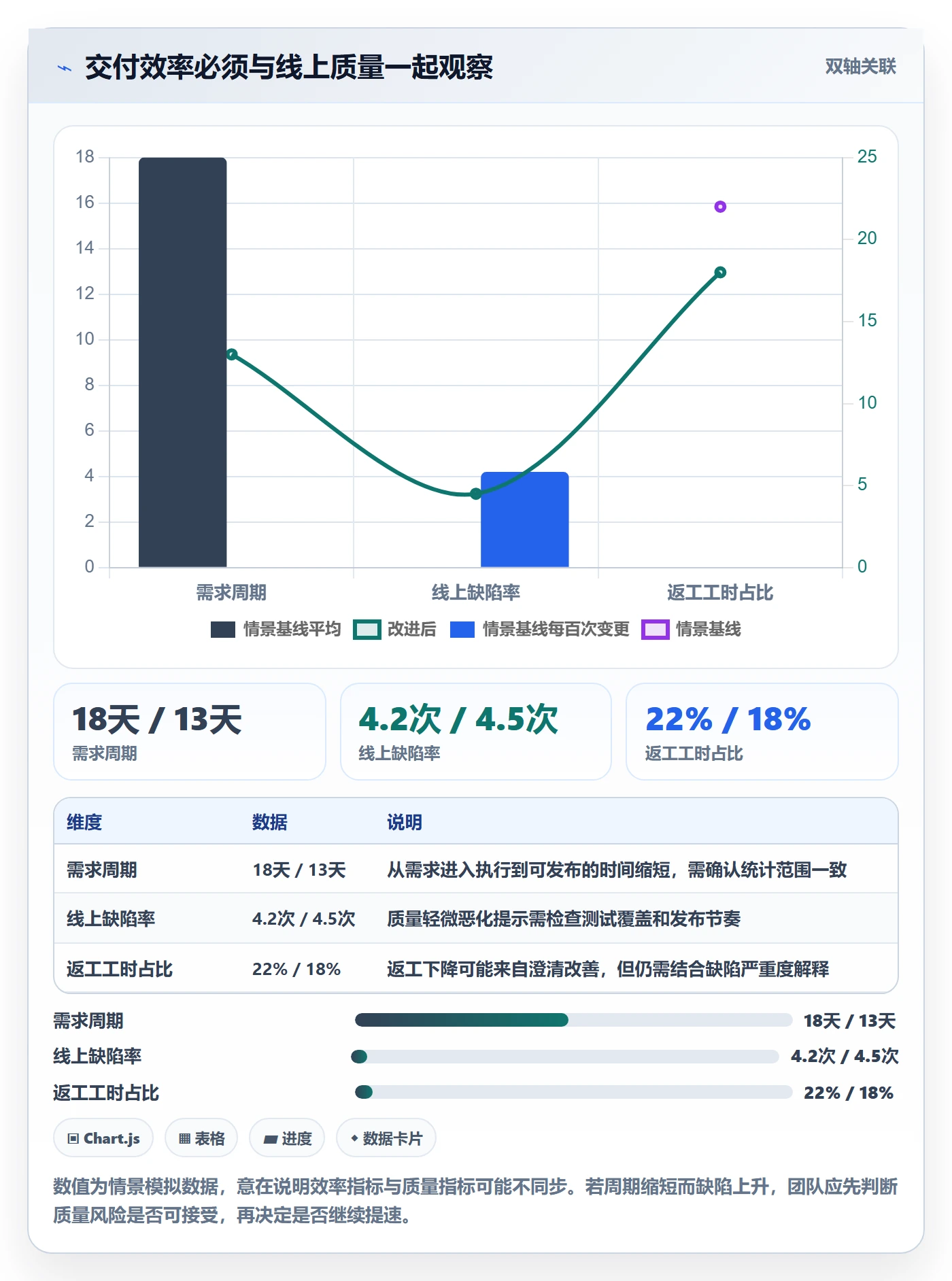Click the lightning bolt icon beside the title
This screenshot has width=952, height=1281.
click(65, 68)
